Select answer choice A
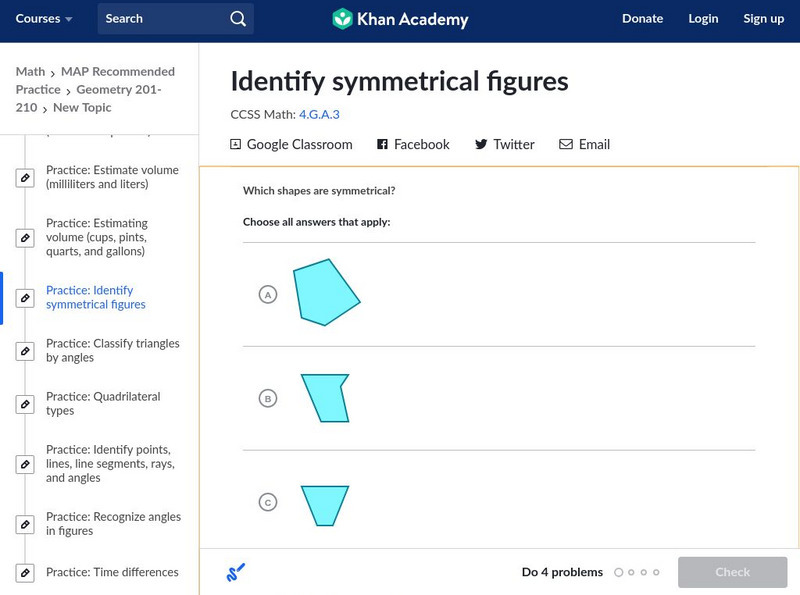800x595 pixels. coord(267,295)
